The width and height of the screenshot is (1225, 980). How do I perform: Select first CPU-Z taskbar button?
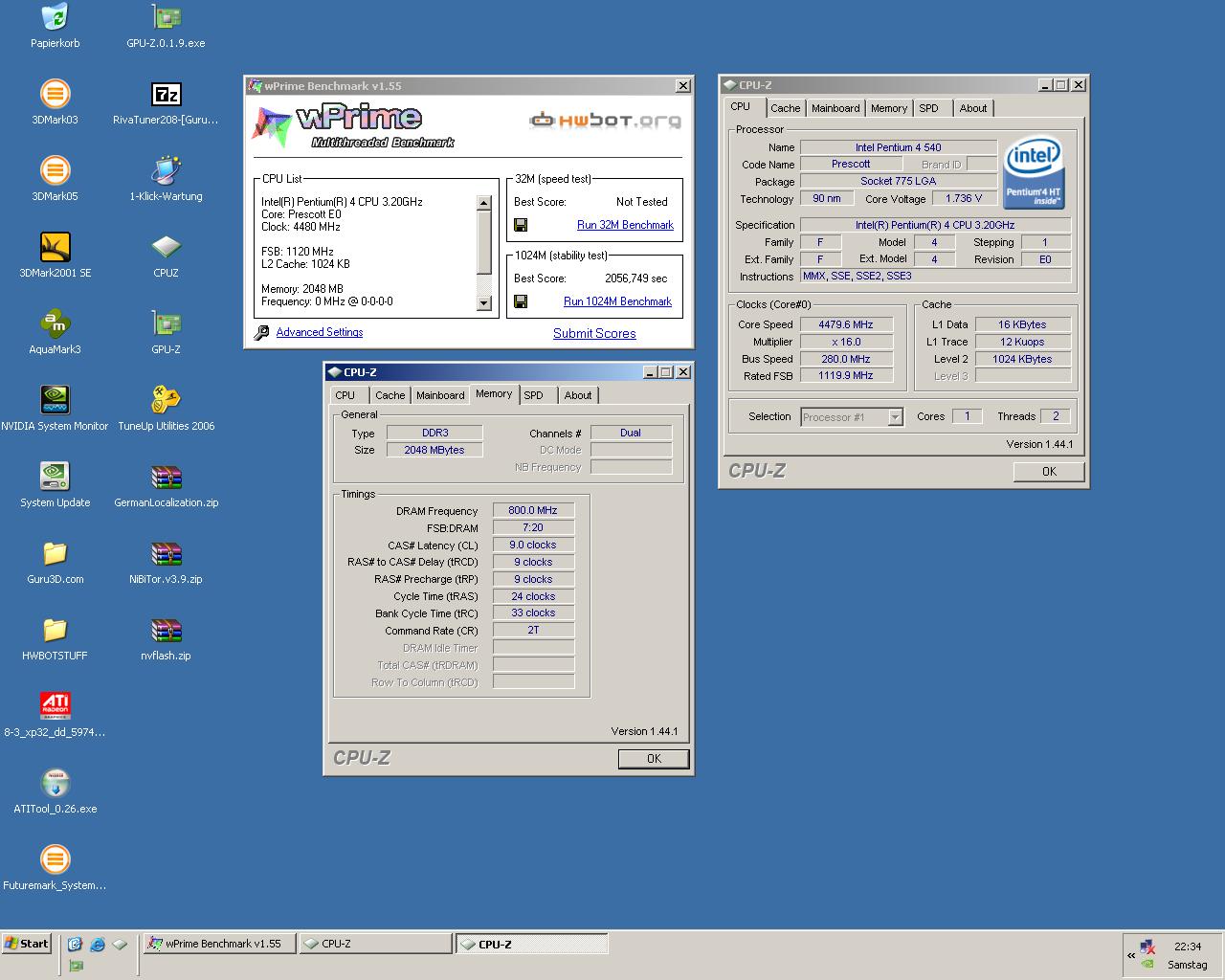coord(375,944)
